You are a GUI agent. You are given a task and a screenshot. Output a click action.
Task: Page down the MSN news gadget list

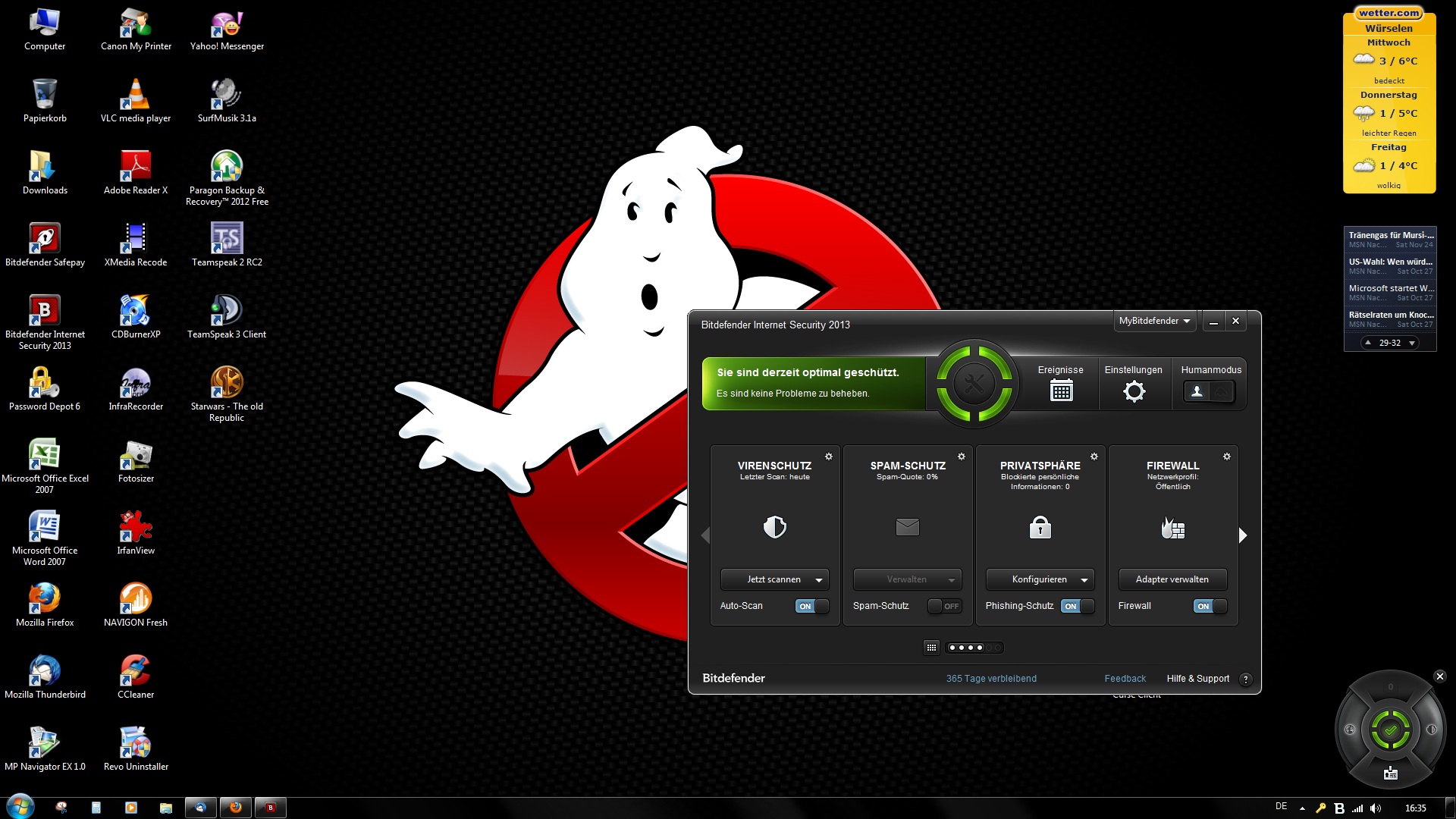1412,344
